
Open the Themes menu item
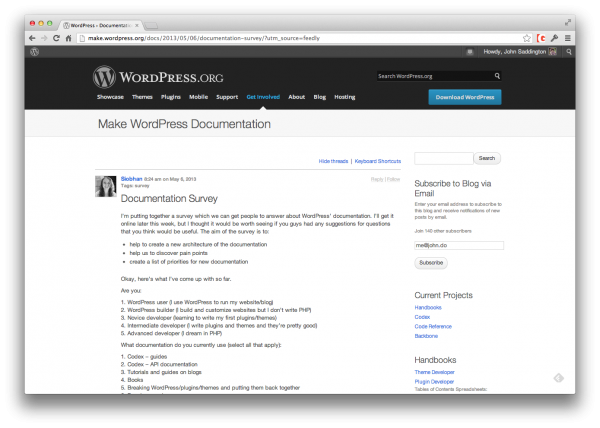[142, 97]
